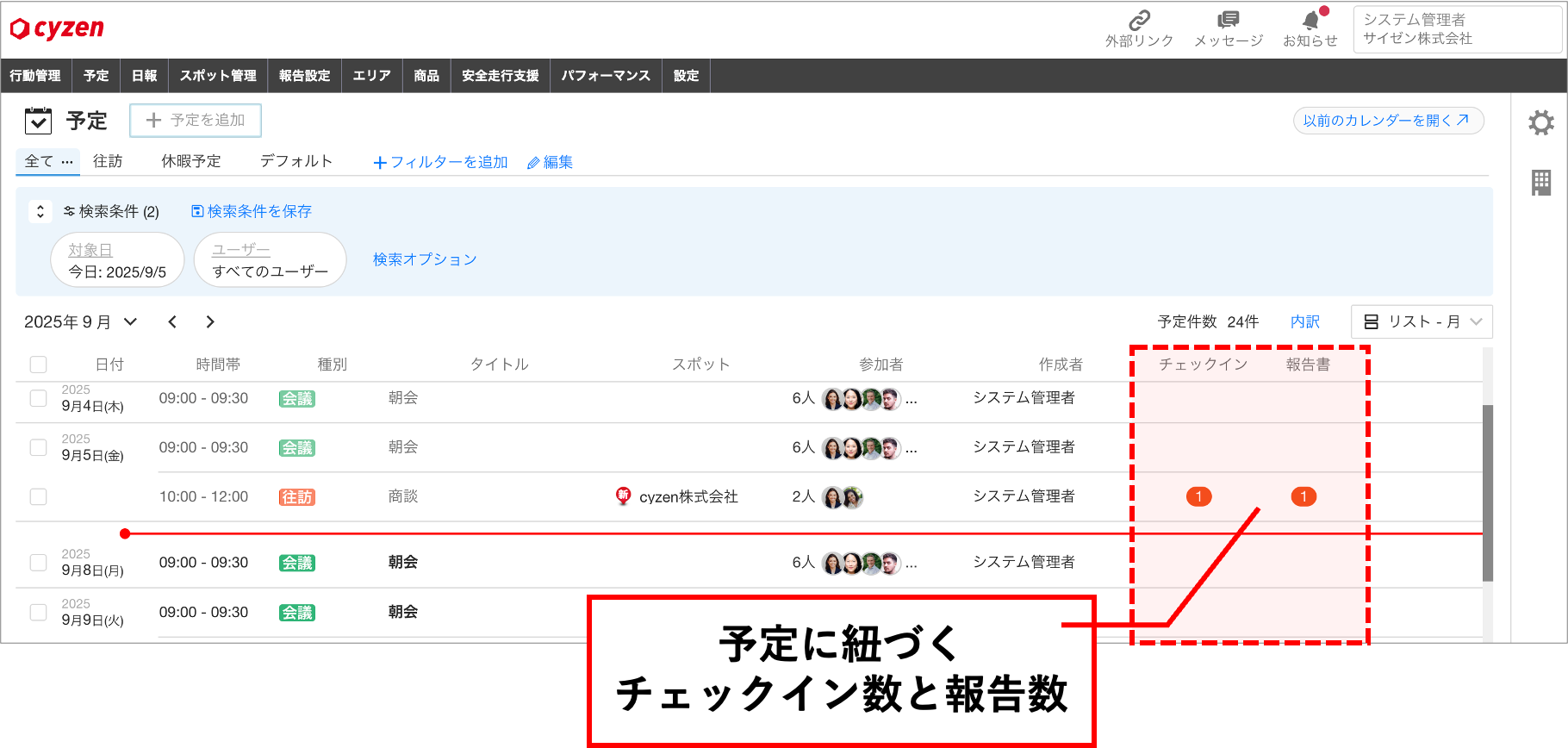The height and width of the screenshot is (748, 1568).
Task: Toggle the select-all checkbox in the table header
Action: click(x=38, y=365)
